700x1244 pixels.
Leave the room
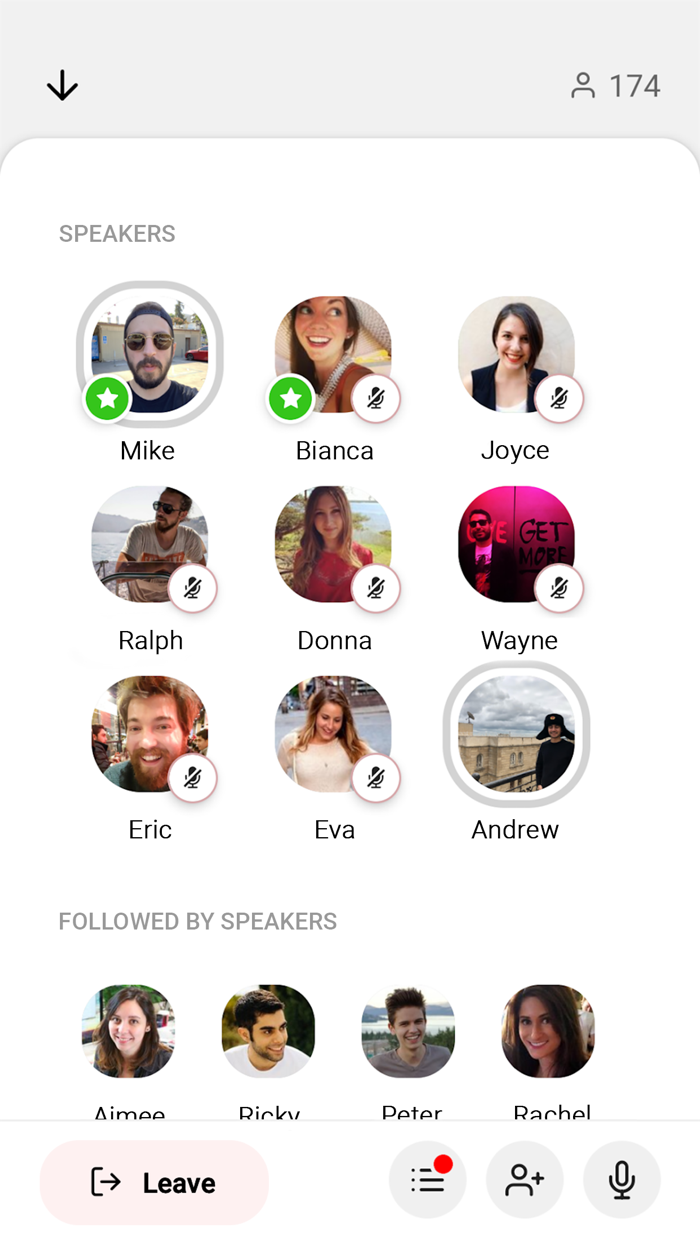pyautogui.click(x=154, y=1182)
